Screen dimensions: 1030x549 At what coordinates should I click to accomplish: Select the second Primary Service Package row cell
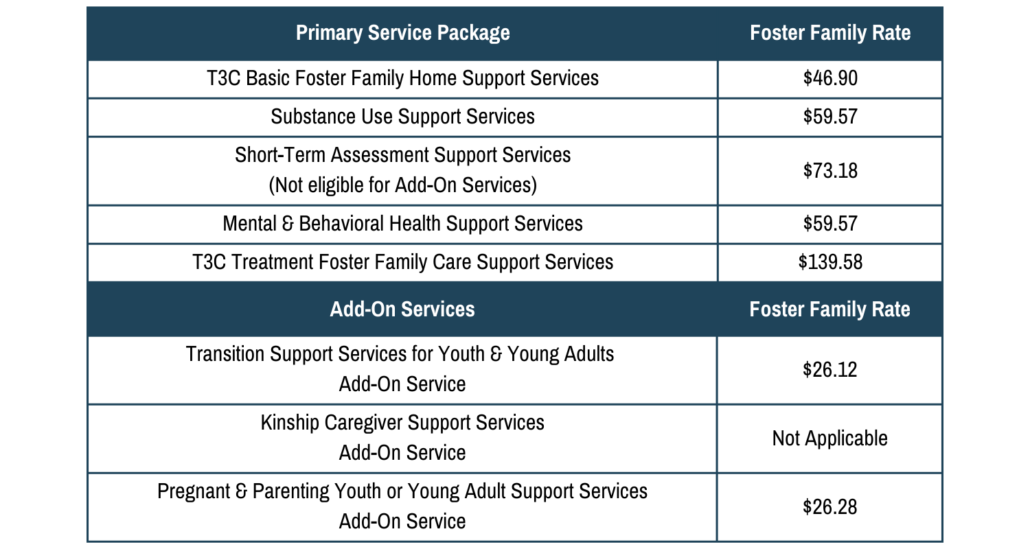coord(402,117)
